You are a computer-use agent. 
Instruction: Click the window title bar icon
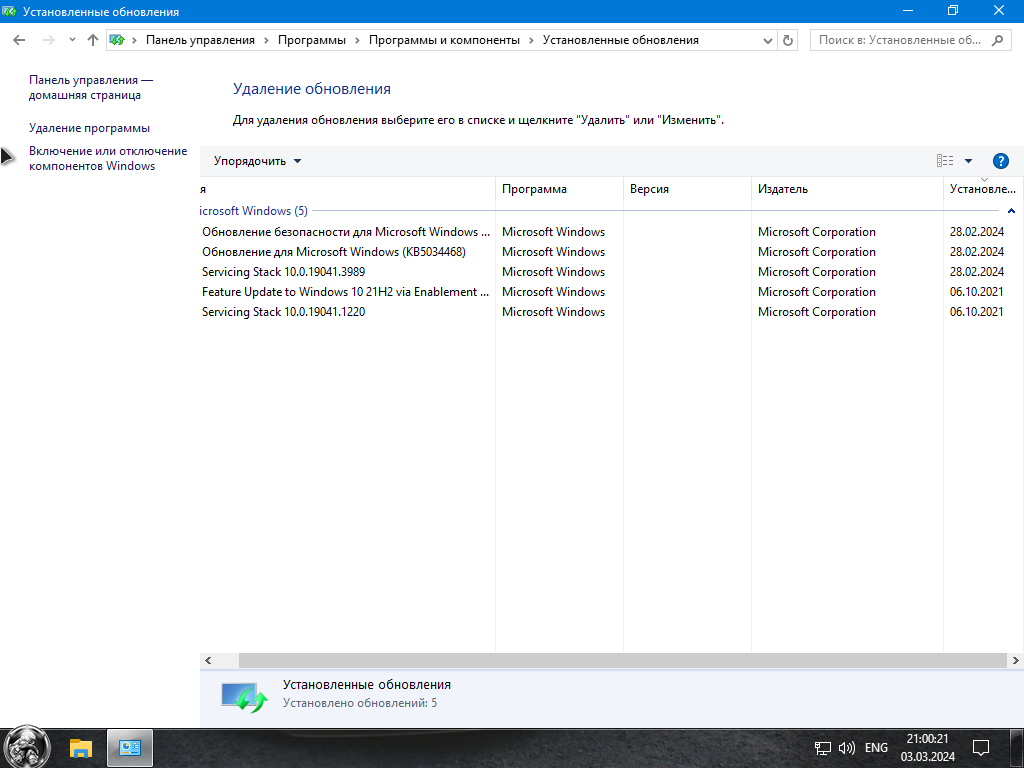9,11
